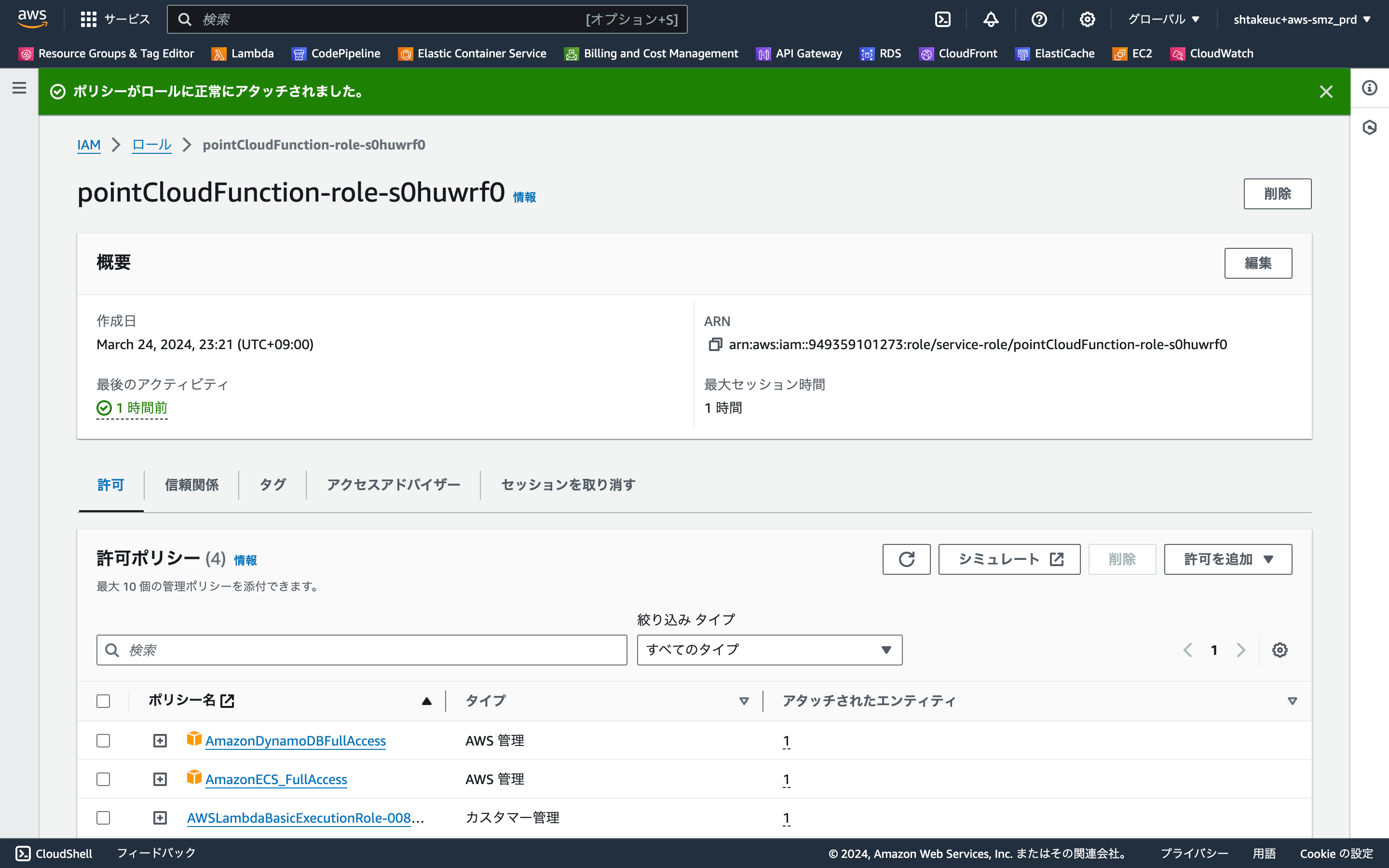The image size is (1389, 868).
Task: Click the シミュレート button
Action: click(1009, 559)
